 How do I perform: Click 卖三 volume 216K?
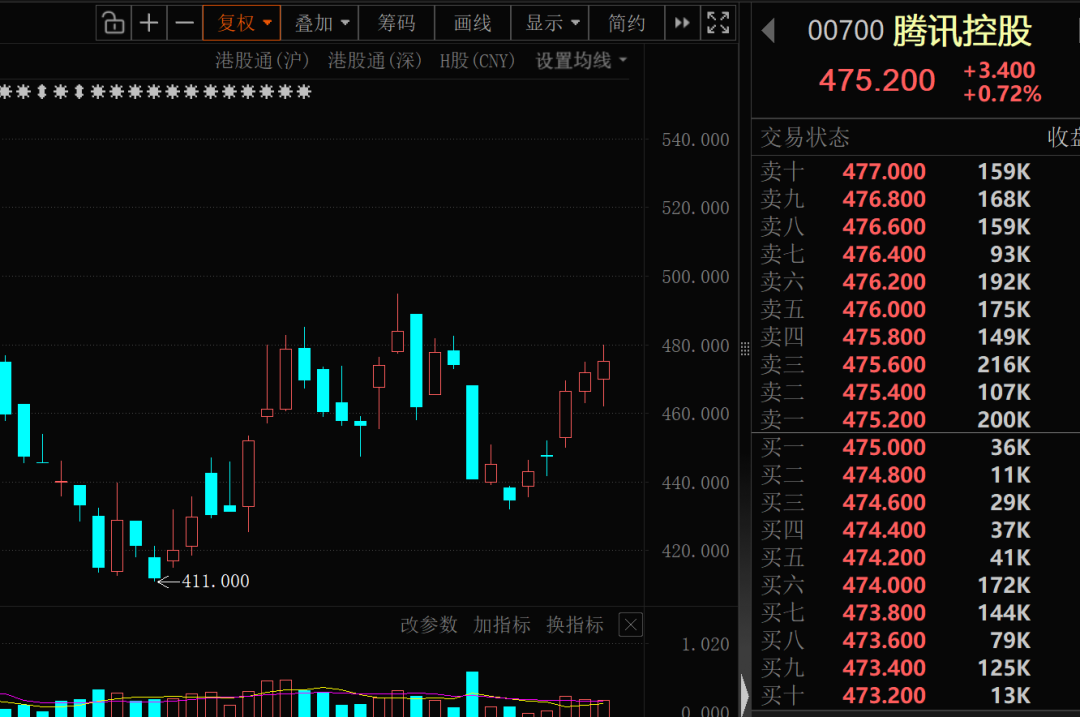coord(1004,364)
